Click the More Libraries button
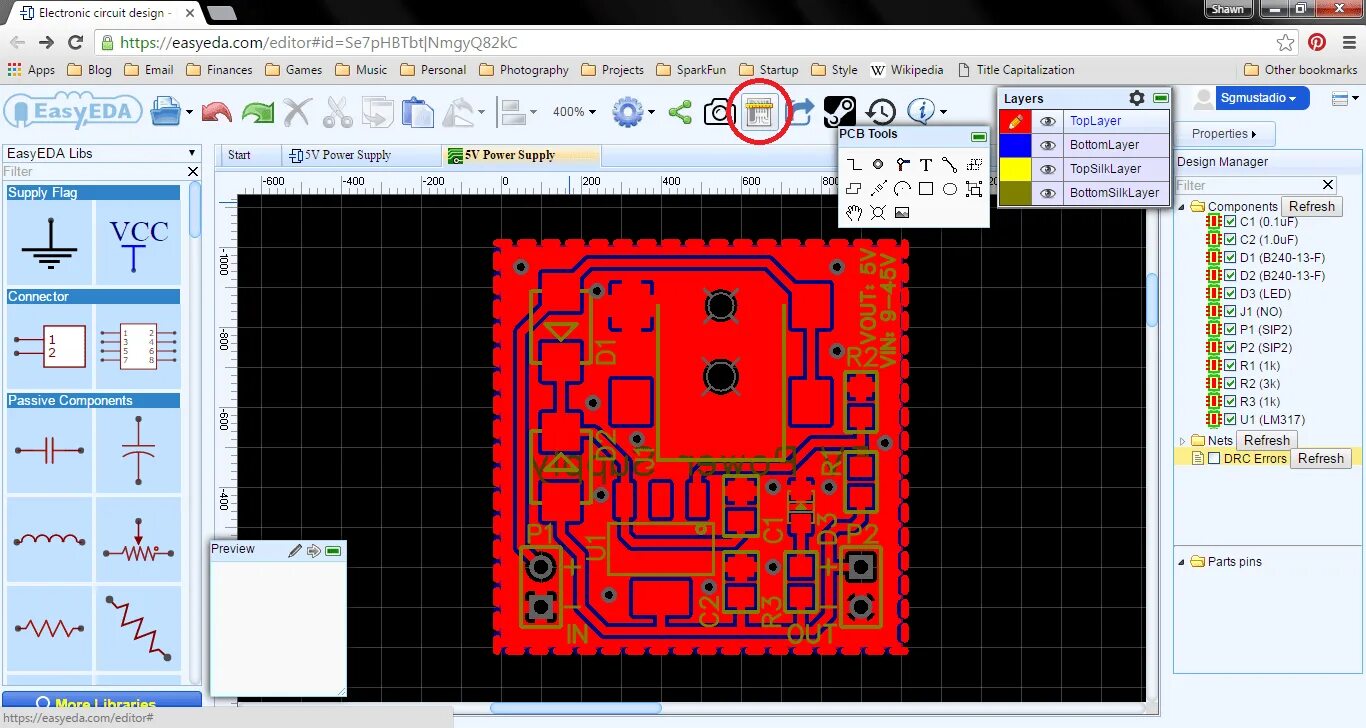This screenshot has width=1366, height=728. [x=102, y=703]
